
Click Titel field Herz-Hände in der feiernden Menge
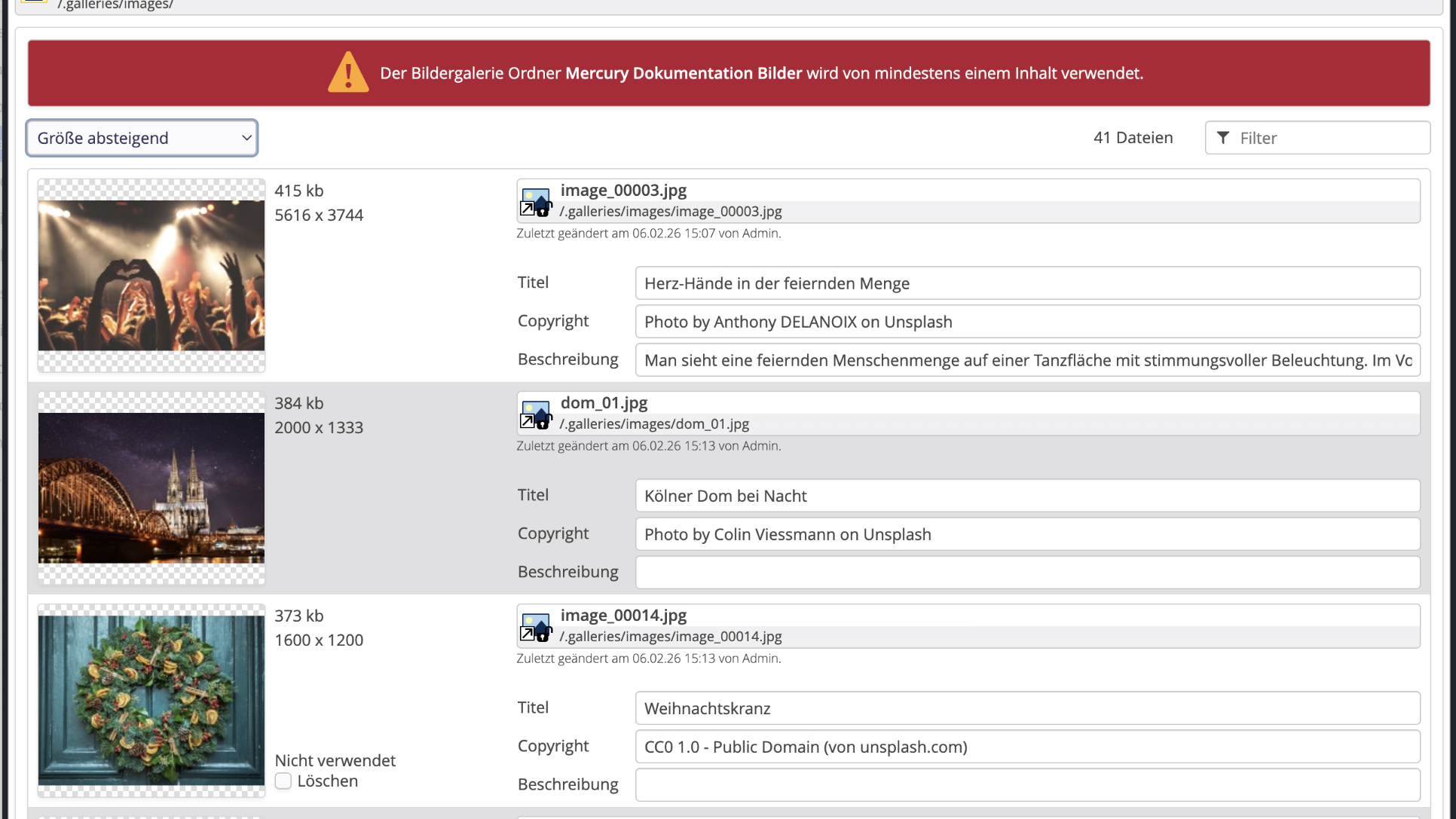pyautogui.click(x=1027, y=283)
